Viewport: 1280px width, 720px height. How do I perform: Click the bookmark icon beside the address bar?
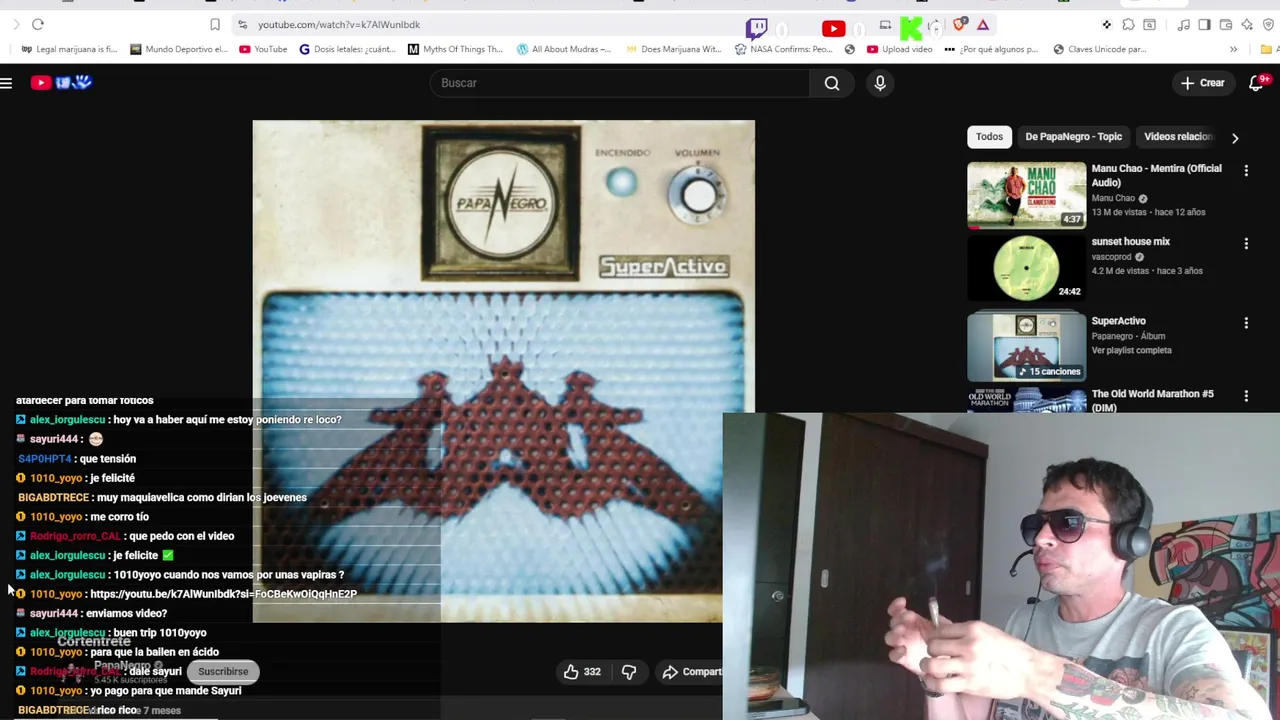(215, 24)
